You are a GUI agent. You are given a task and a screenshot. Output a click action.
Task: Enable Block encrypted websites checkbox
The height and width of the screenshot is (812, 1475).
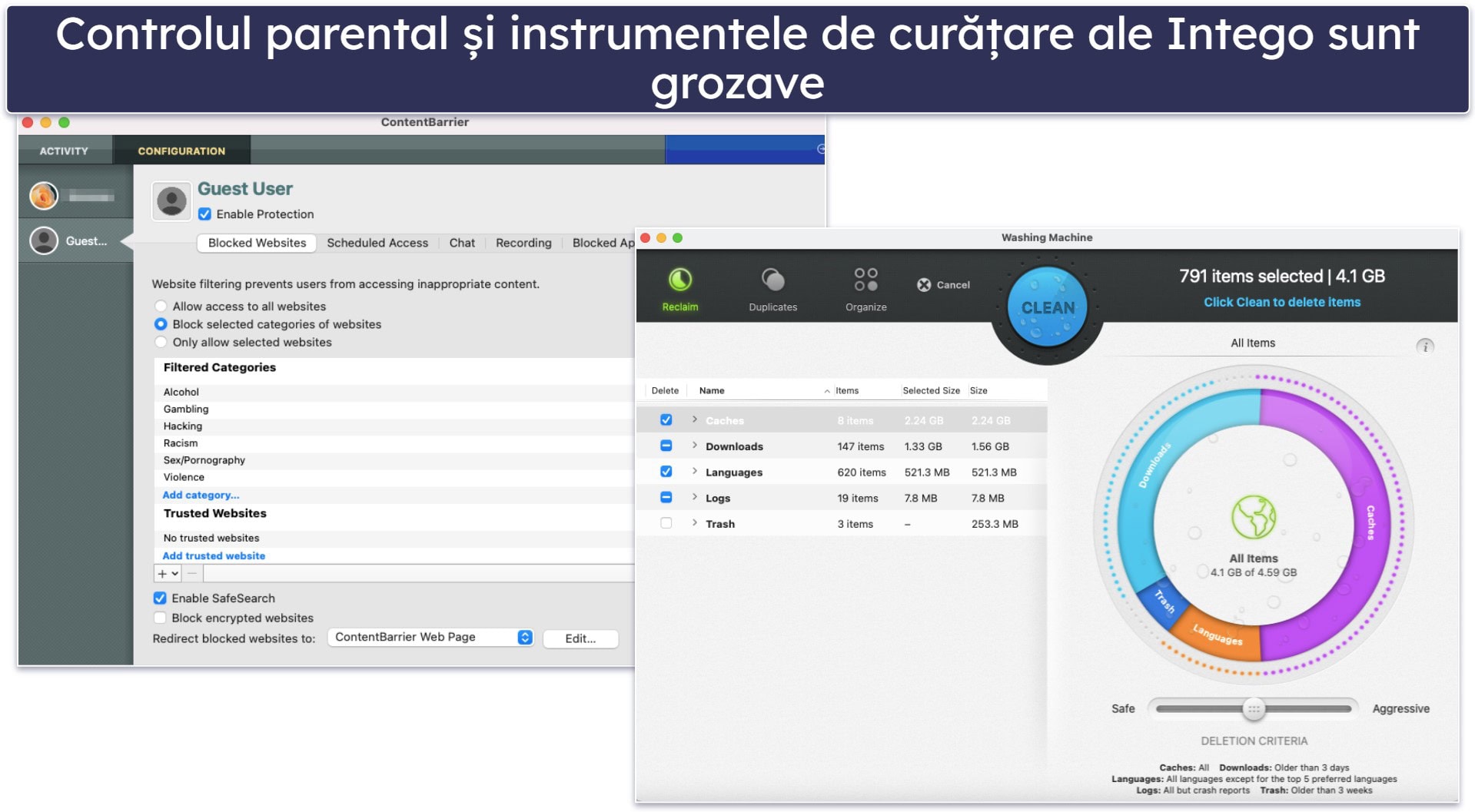[160, 618]
